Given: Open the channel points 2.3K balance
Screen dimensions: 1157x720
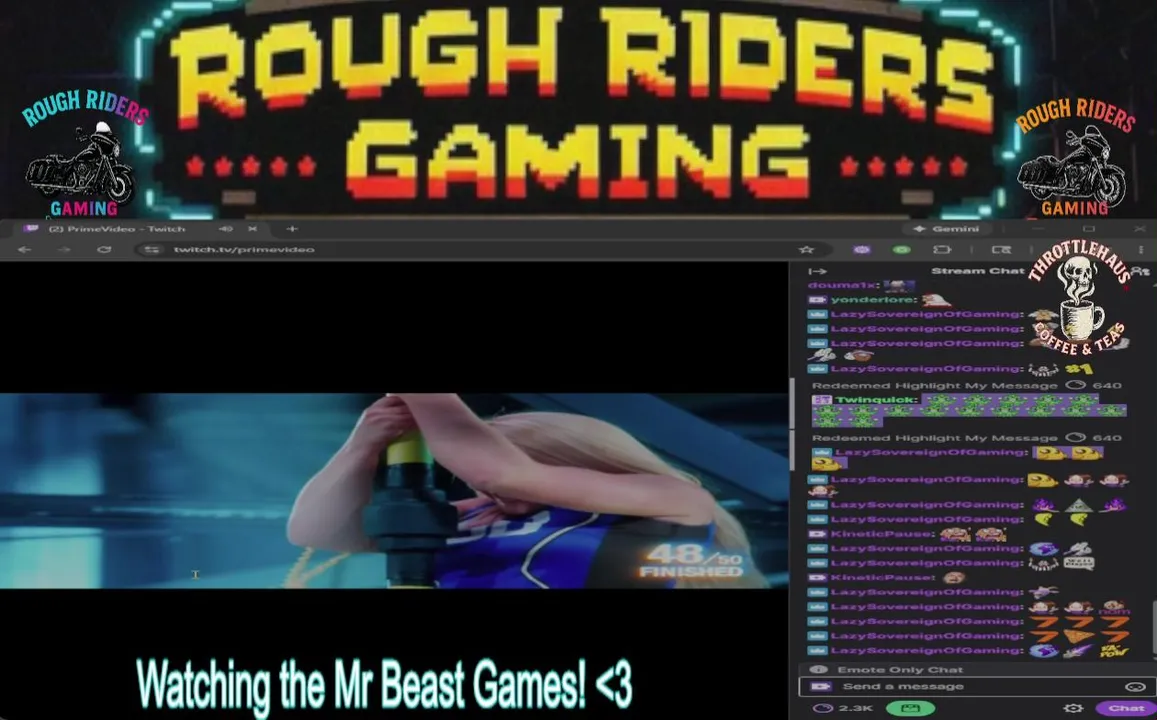Looking at the screenshot, I should tap(843, 708).
